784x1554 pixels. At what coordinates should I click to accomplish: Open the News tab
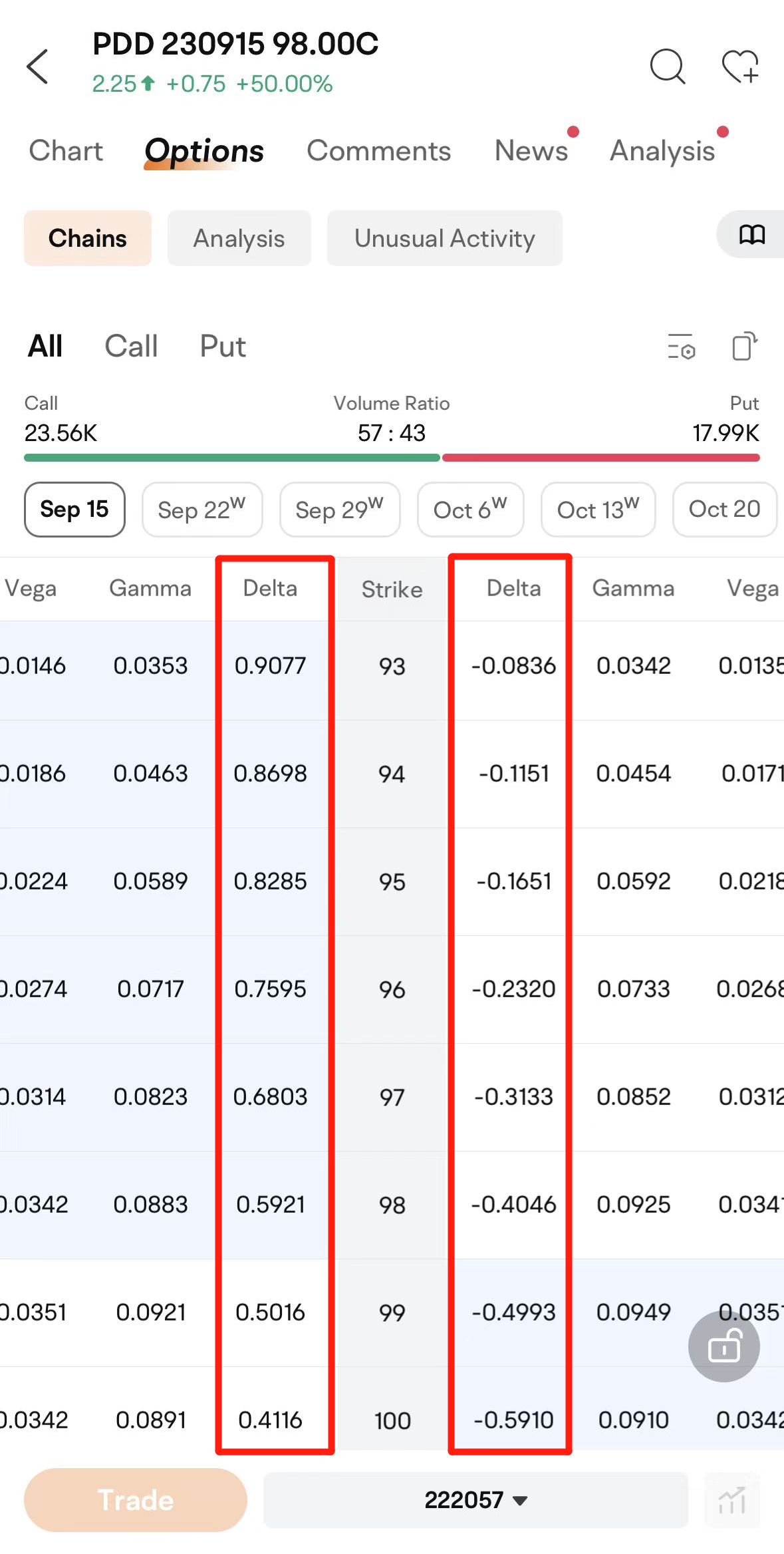pos(531,151)
